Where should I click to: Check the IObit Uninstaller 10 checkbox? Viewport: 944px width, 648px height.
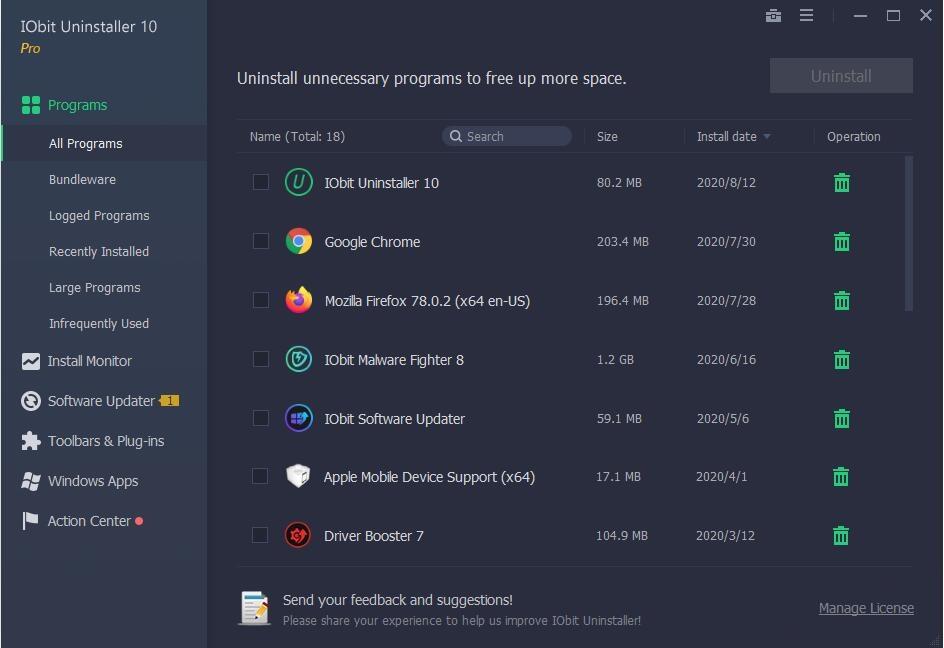pos(261,182)
